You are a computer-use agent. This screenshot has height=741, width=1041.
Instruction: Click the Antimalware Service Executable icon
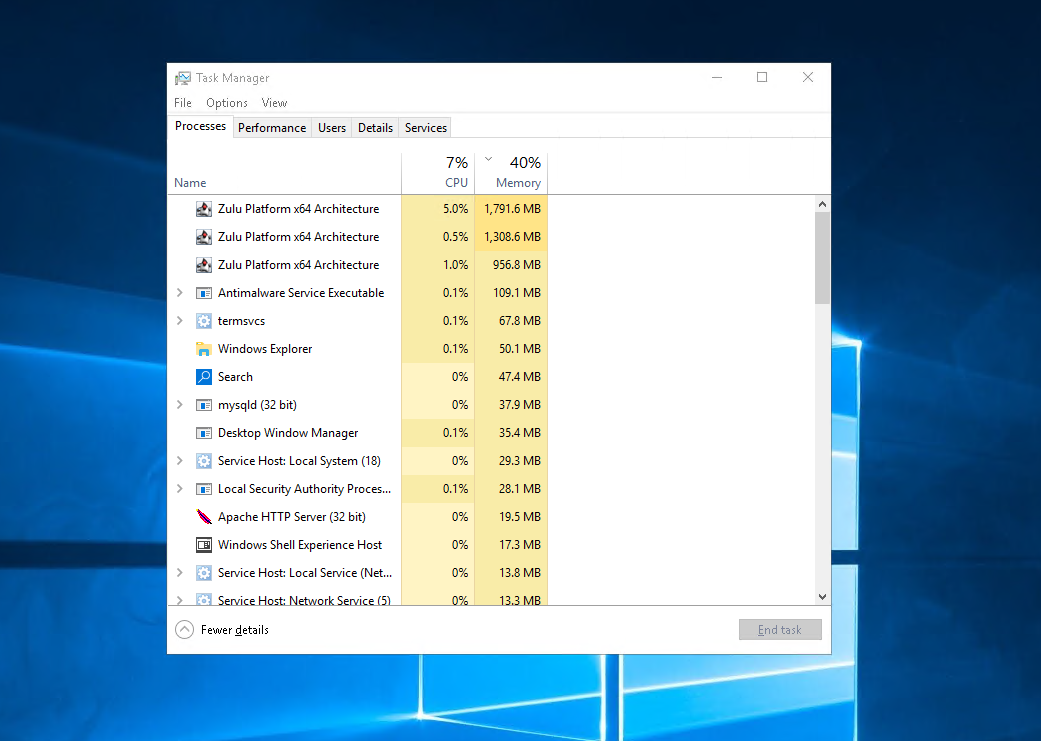click(204, 293)
